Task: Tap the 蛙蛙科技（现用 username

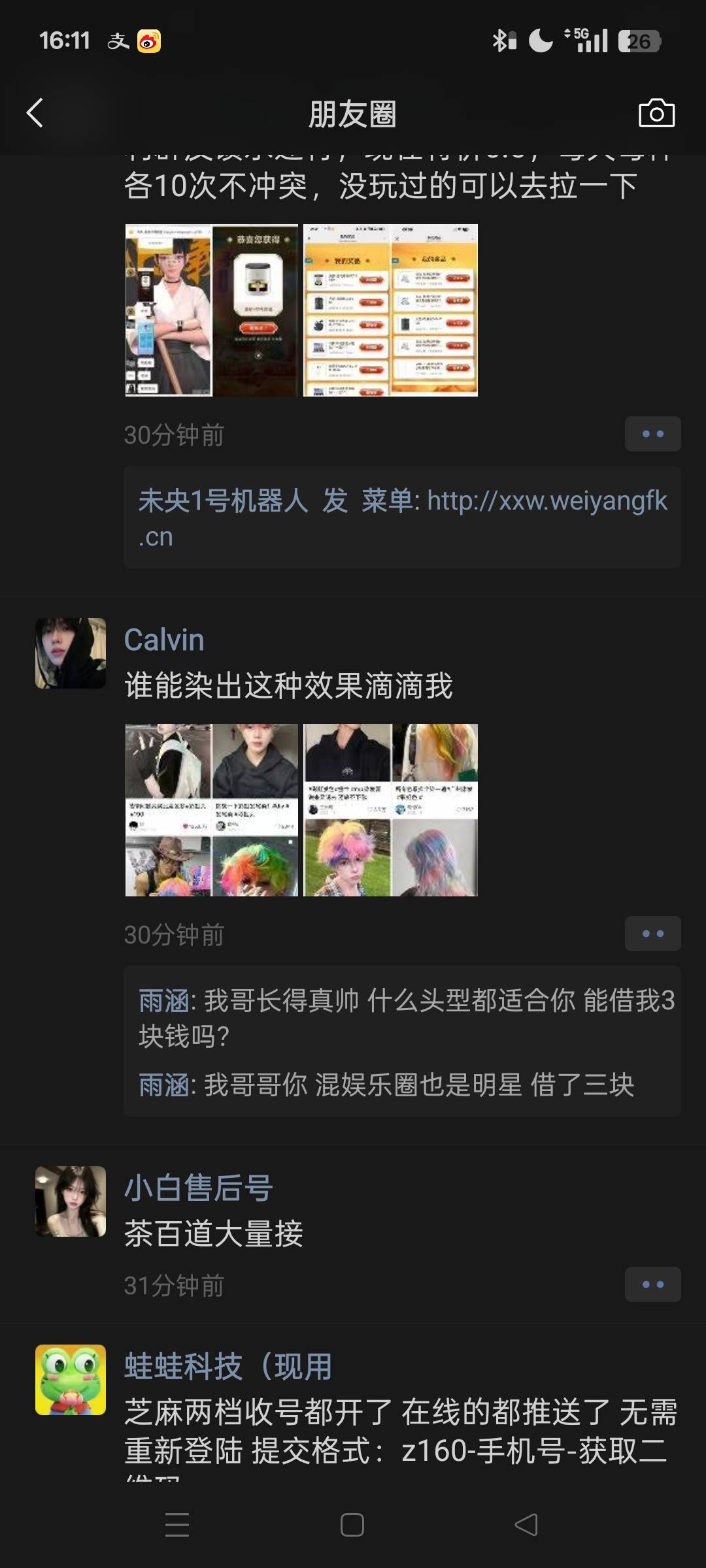Action: (x=228, y=1366)
